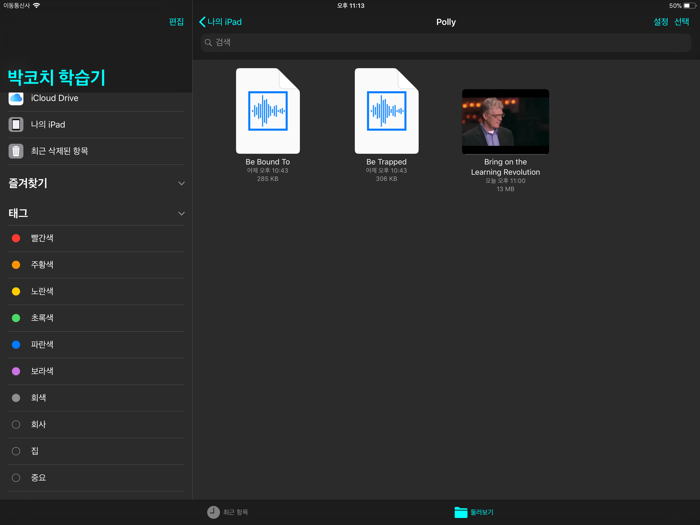Choose the 집 tag circle
The height and width of the screenshot is (525, 700).
click(16, 451)
